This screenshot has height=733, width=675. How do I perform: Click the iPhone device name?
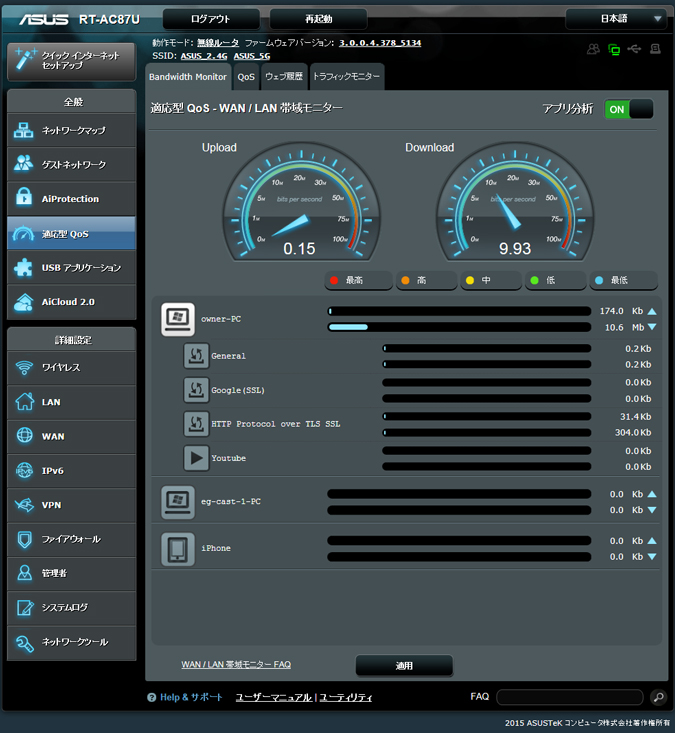coord(215,548)
